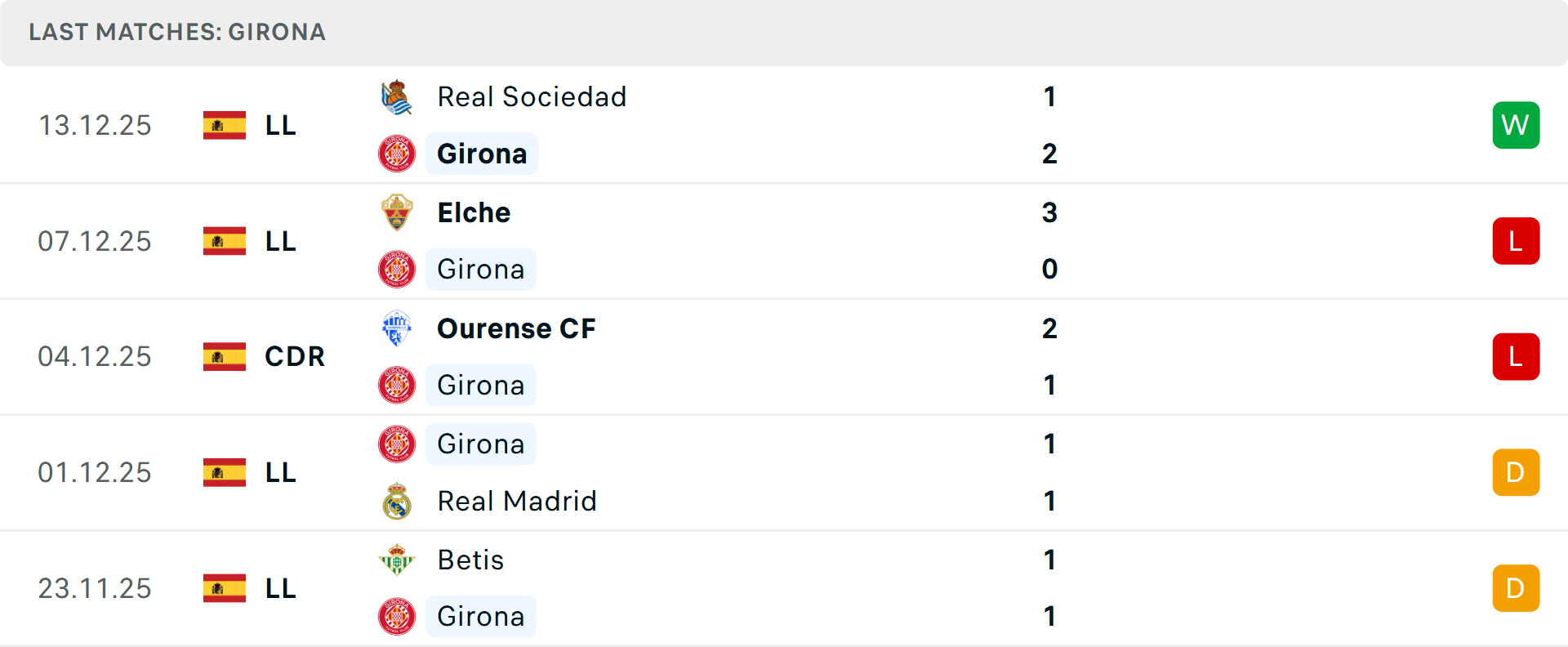Click the Real Madrid club crest
Screen dimensions: 1568x647
click(x=397, y=501)
